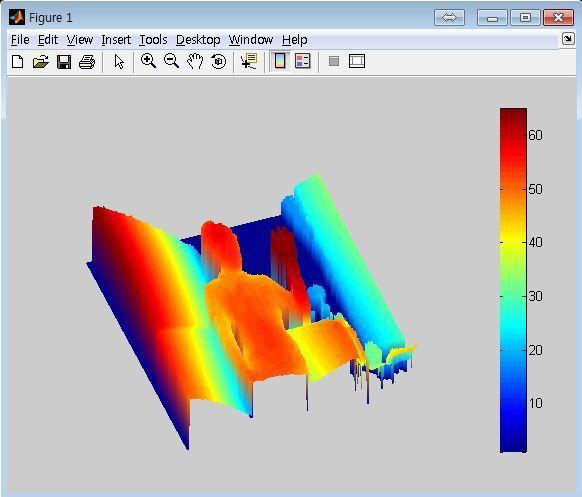Print the figure using the printer icon
Image resolution: width=582 pixels, height=497 pixels.
coord(87,62)
